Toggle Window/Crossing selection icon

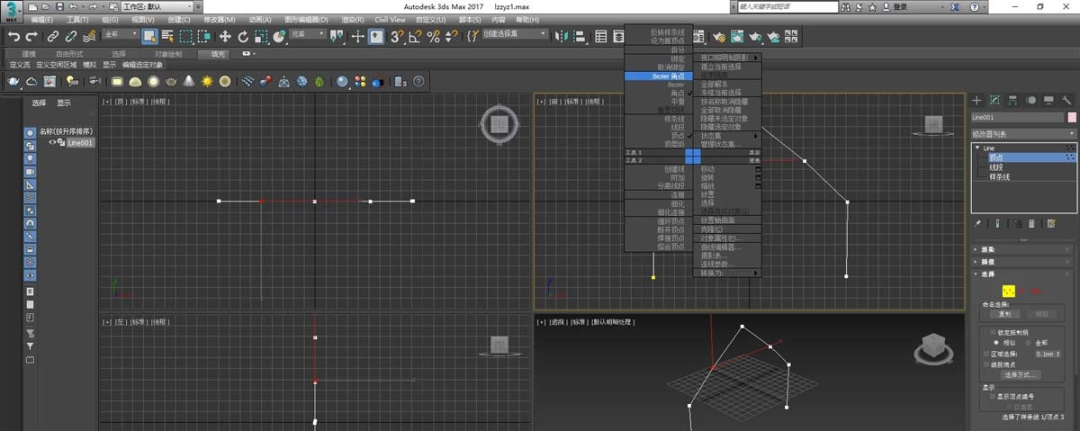pos(204,36)
